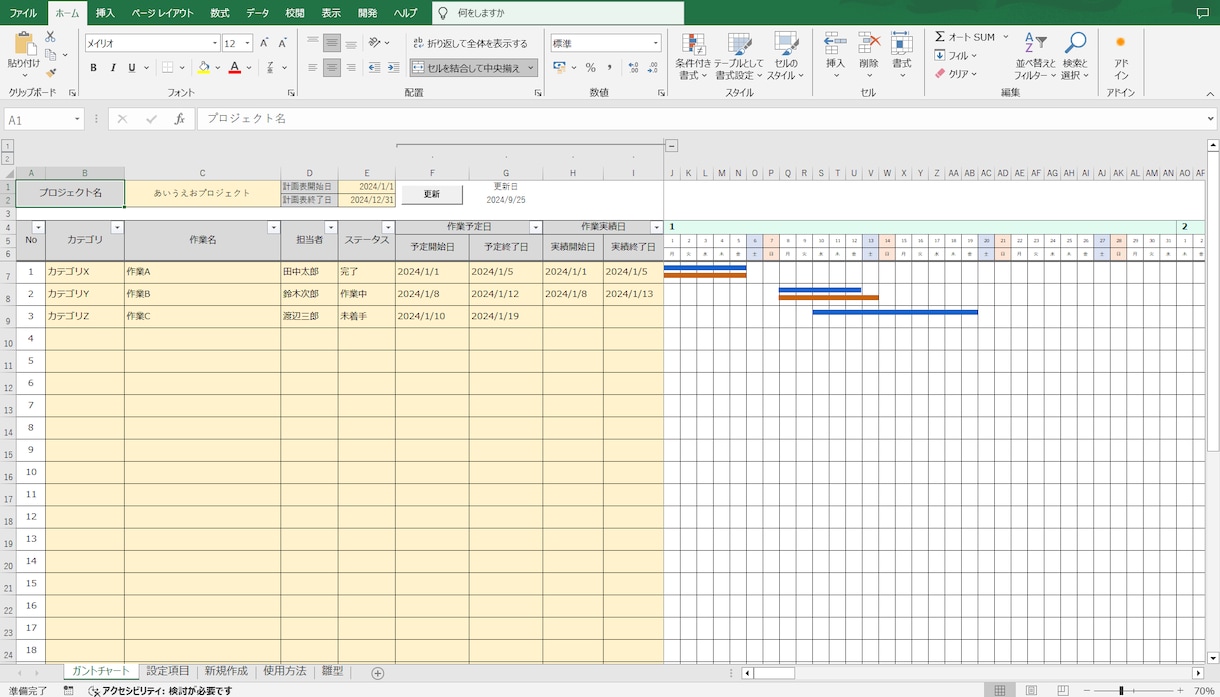
Task: Switch to the 使用方法 sheet tab
Action: click(285, 671)
